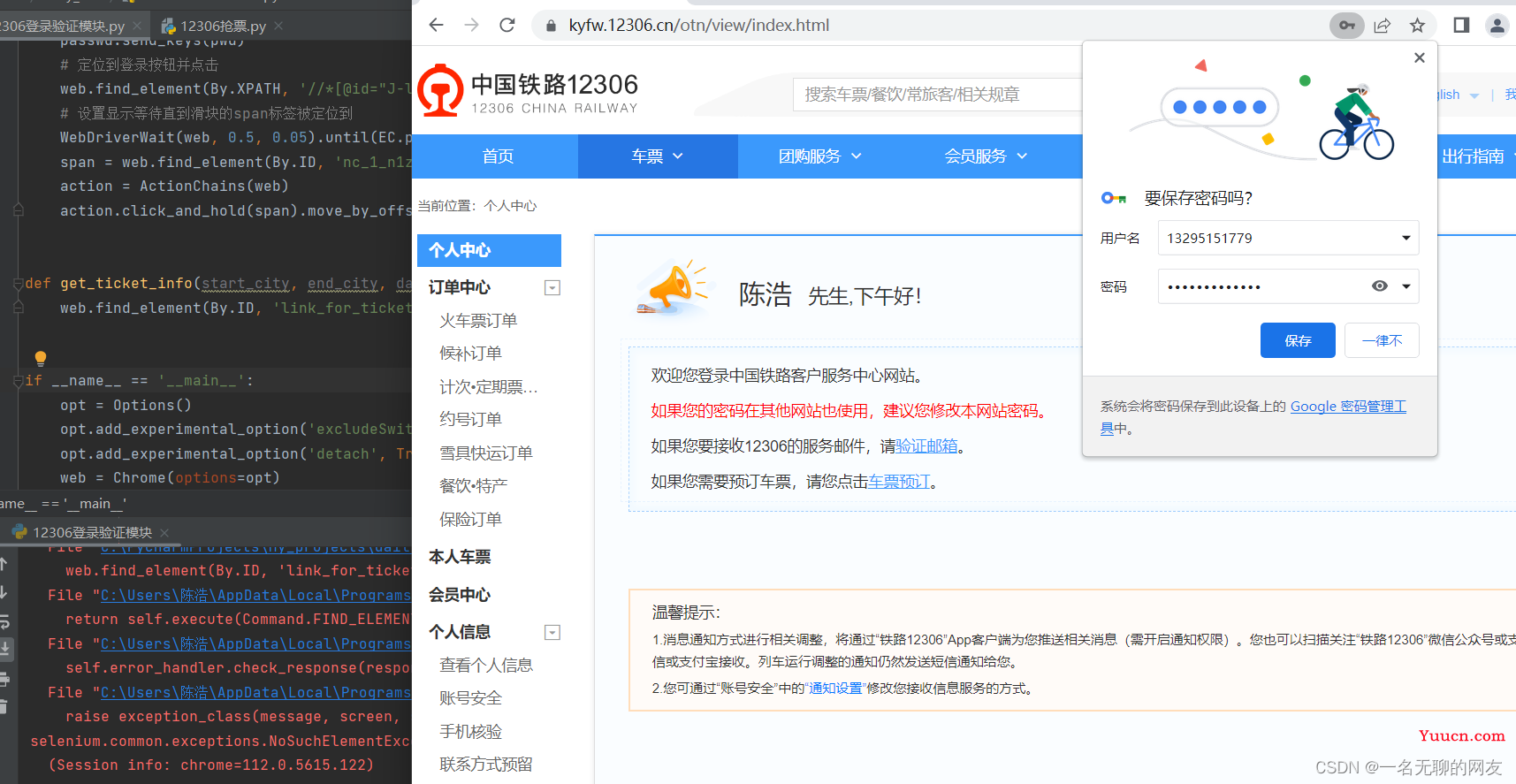The width and height of the screenshot is (1516, 784).
Task: Open 联系方式预留 in sidebar
Action: point(486,764)
